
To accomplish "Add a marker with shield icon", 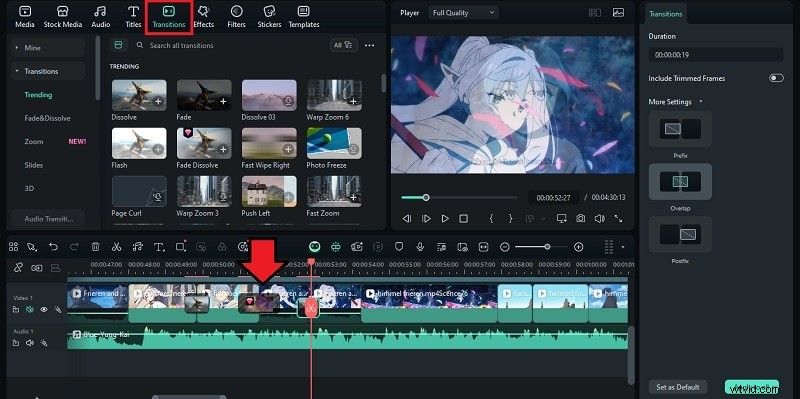I will click(399, 247).
